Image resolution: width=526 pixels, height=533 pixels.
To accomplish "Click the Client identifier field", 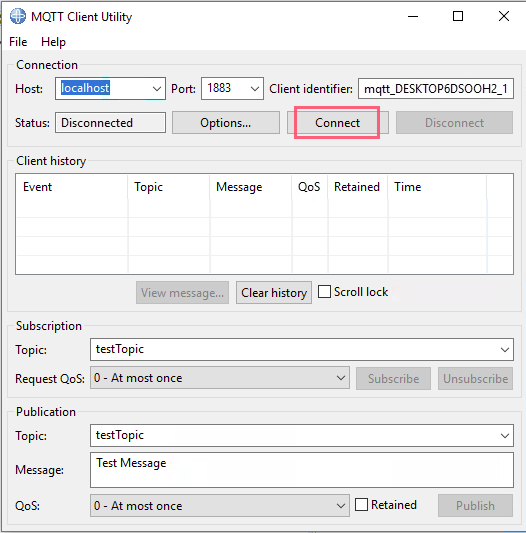I will pyautogui.click(x=436, y=89).
